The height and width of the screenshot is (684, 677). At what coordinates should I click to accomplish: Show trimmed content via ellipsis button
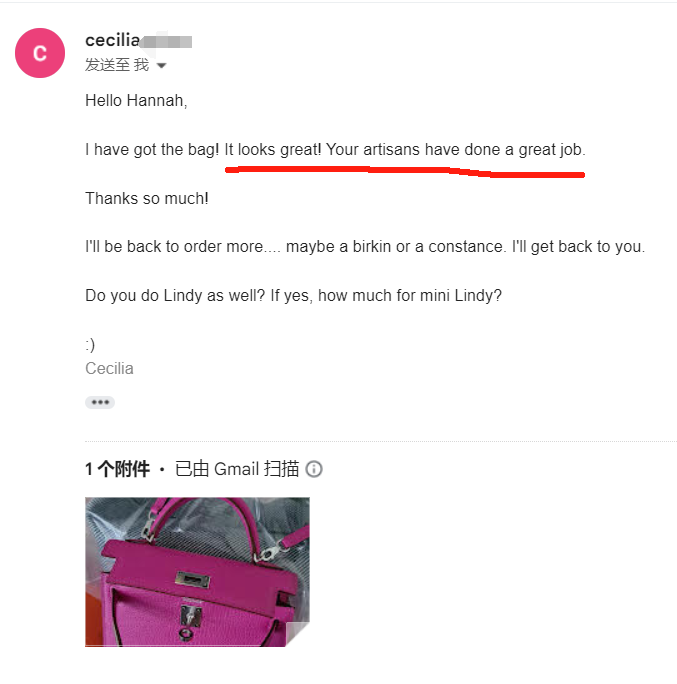100,402
